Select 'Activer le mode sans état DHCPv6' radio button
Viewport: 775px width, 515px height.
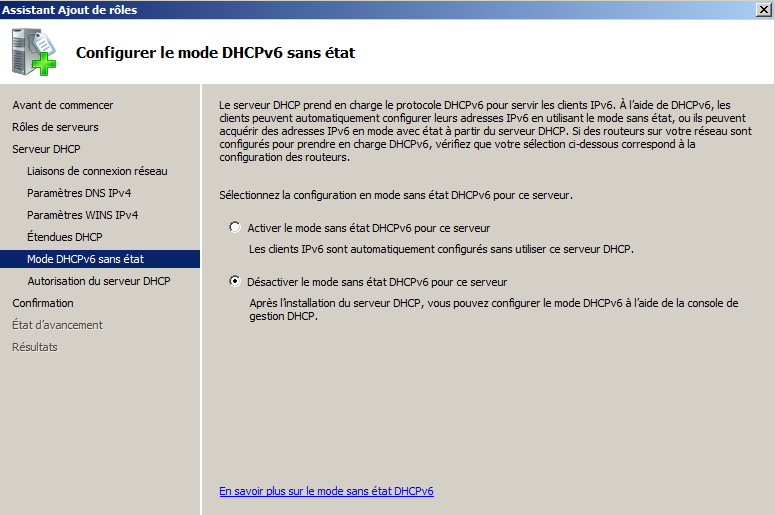pyautogui.click(x=235, y=227)
